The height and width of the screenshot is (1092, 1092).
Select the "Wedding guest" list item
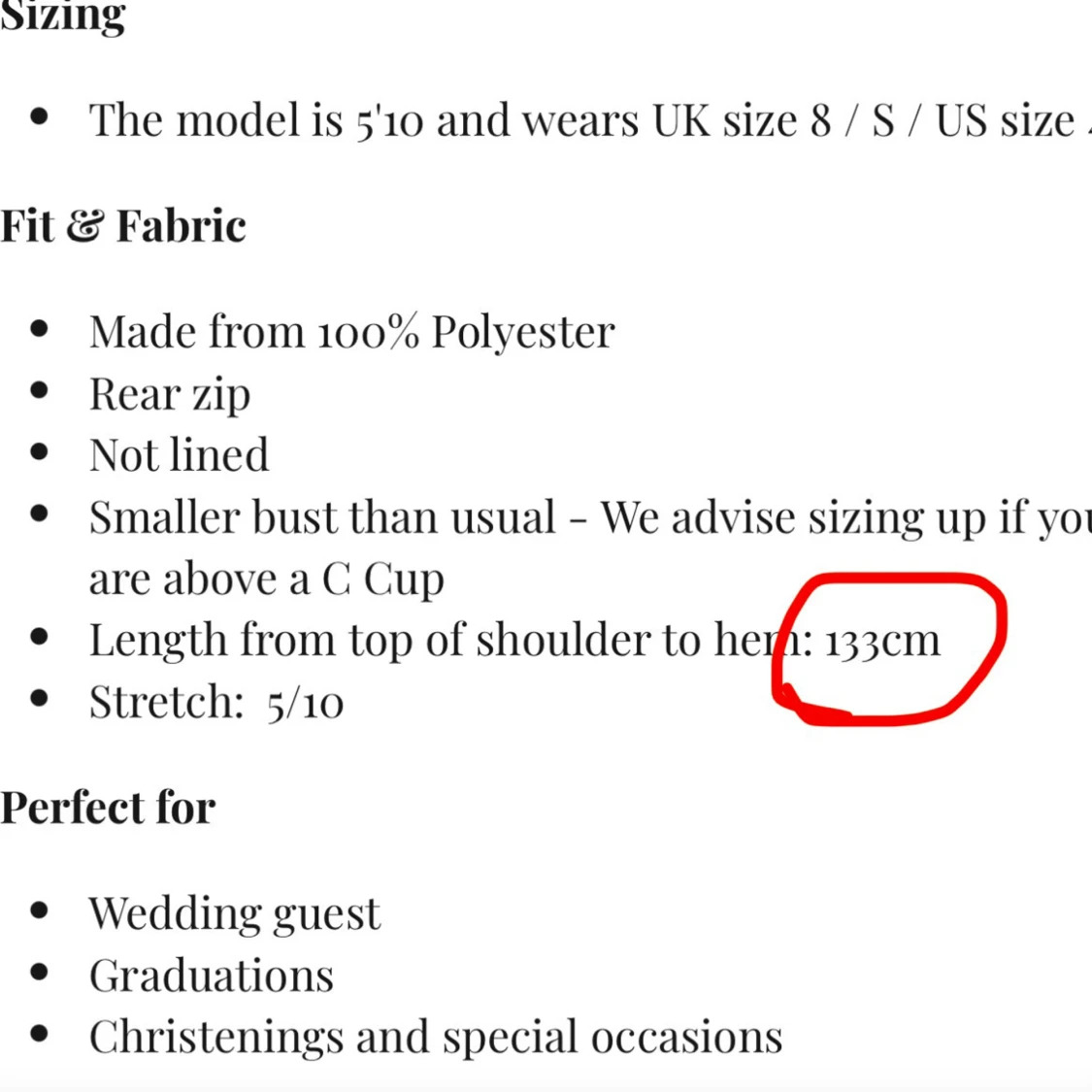[x=235, y=913]
